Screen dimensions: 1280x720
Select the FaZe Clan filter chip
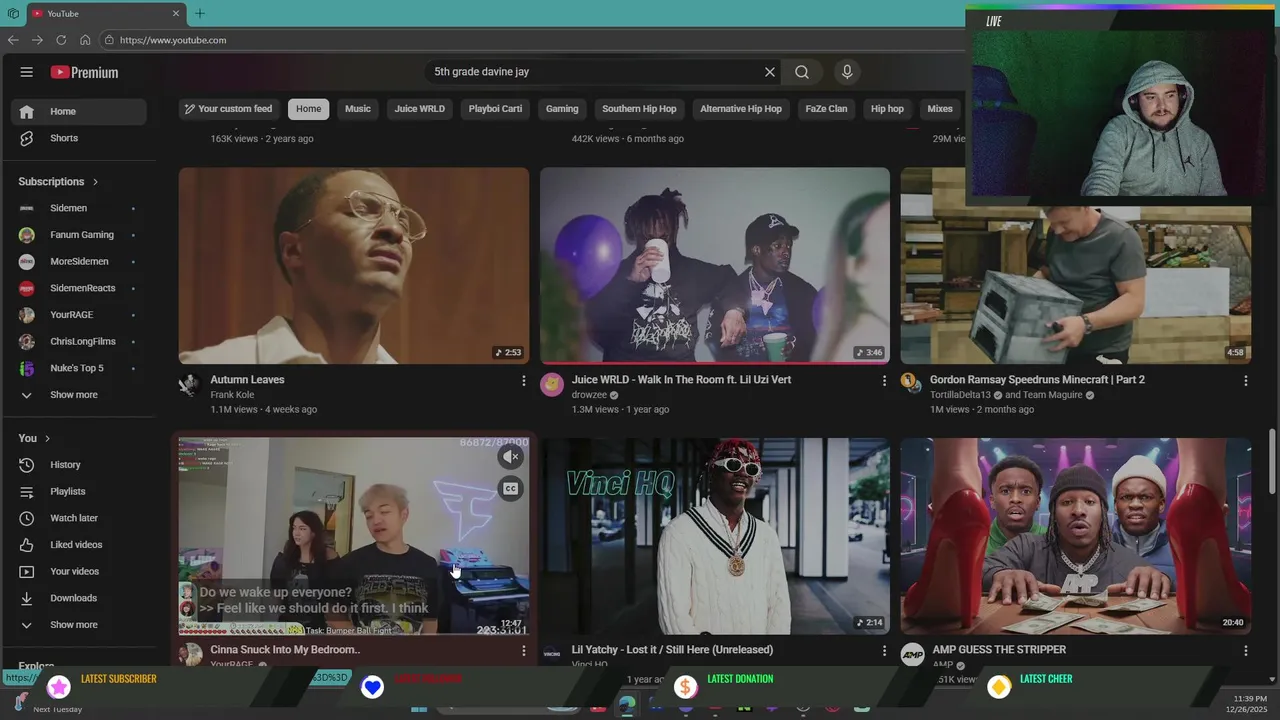(826, 109)
